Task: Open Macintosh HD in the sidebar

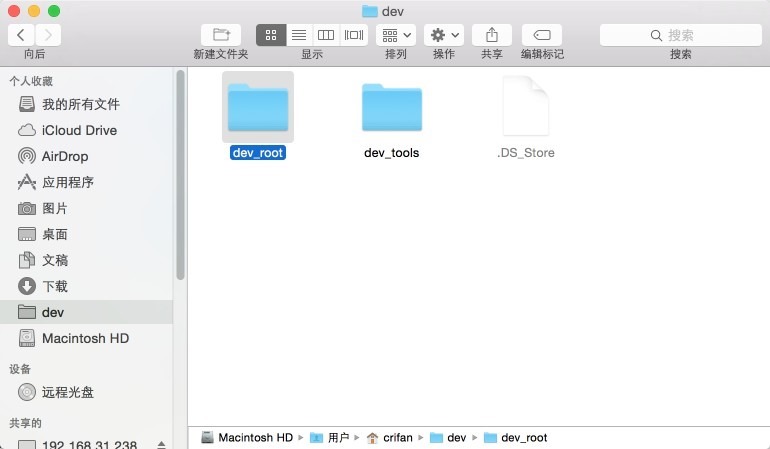Action: [86, 338]
